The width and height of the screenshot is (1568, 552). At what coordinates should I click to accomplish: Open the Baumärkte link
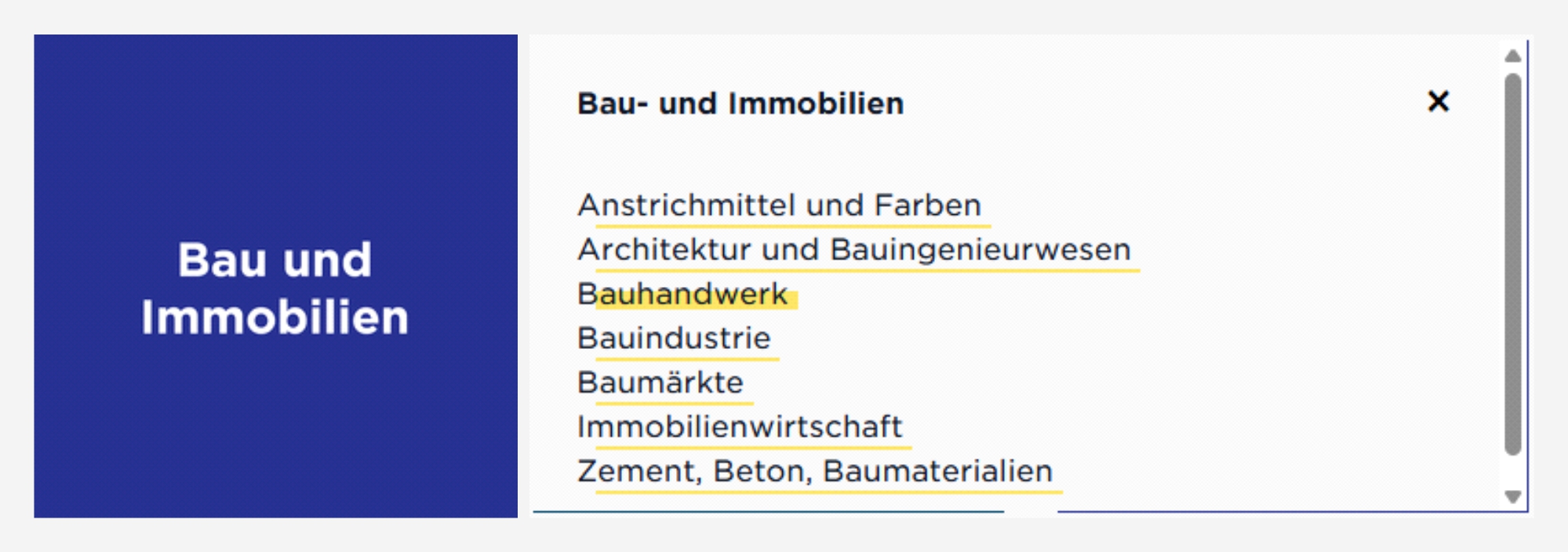pyautogui.click(x=660, y=383)
